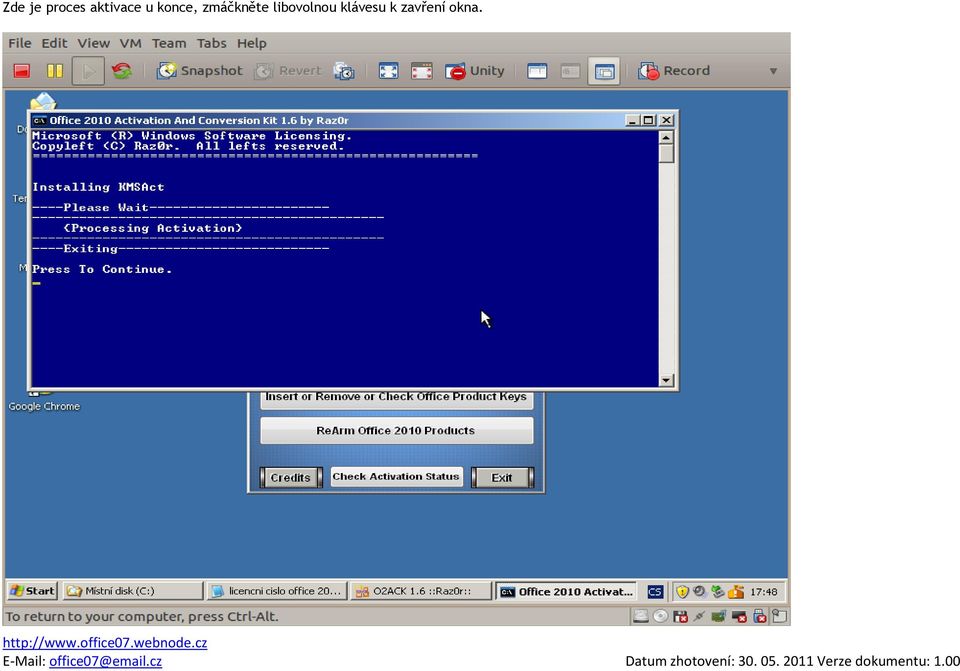Click the ReArm Office 2010 Products button

pyautogui.click(x=396, y=430)
